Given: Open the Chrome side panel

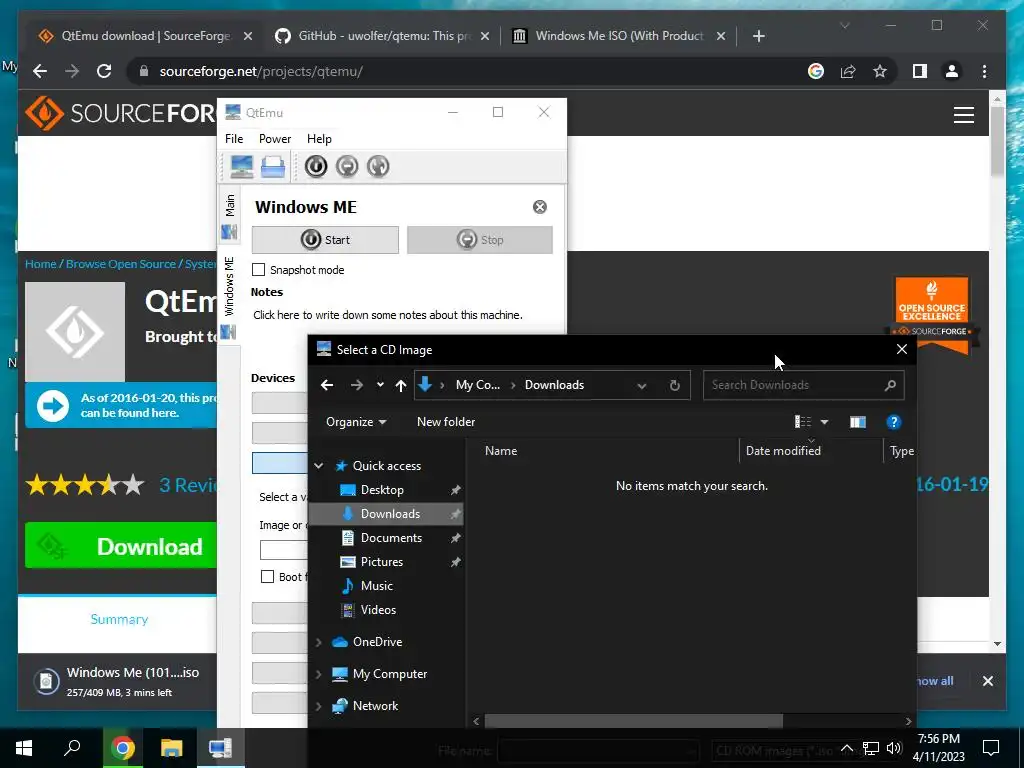Looking at the screenshot, I should [920, 71].
